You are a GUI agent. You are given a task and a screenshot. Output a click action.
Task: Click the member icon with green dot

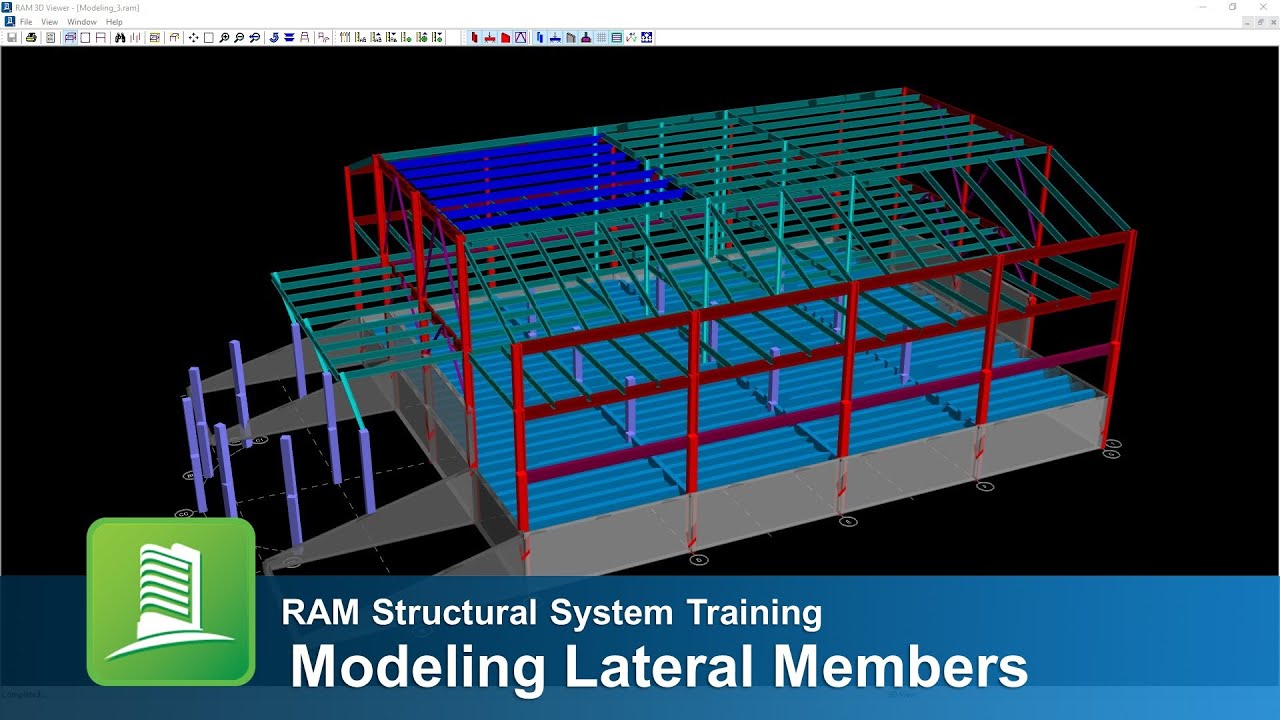tap(406, 38)
